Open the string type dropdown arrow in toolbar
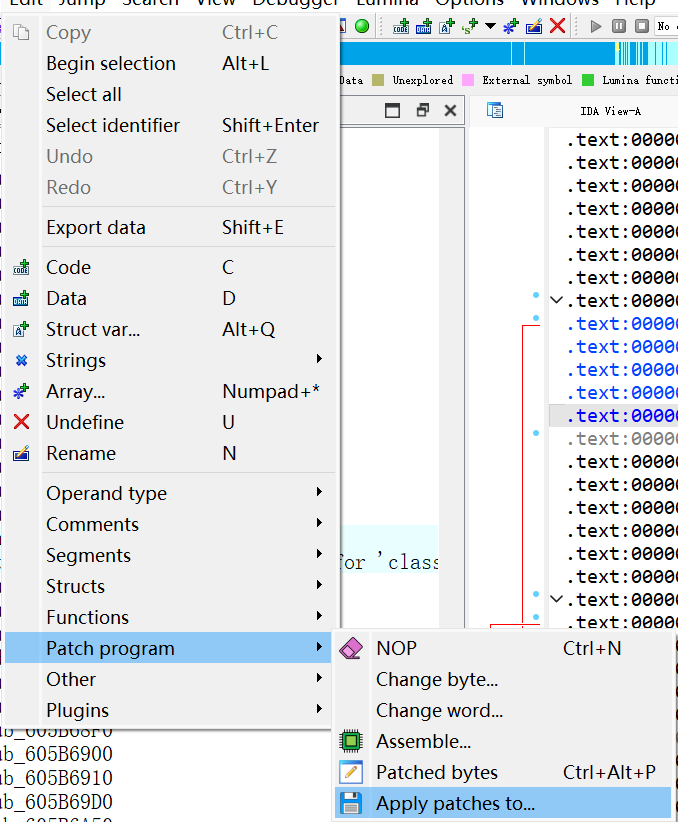Viewport: 678px width, 822px height. [x=490, y=26]
